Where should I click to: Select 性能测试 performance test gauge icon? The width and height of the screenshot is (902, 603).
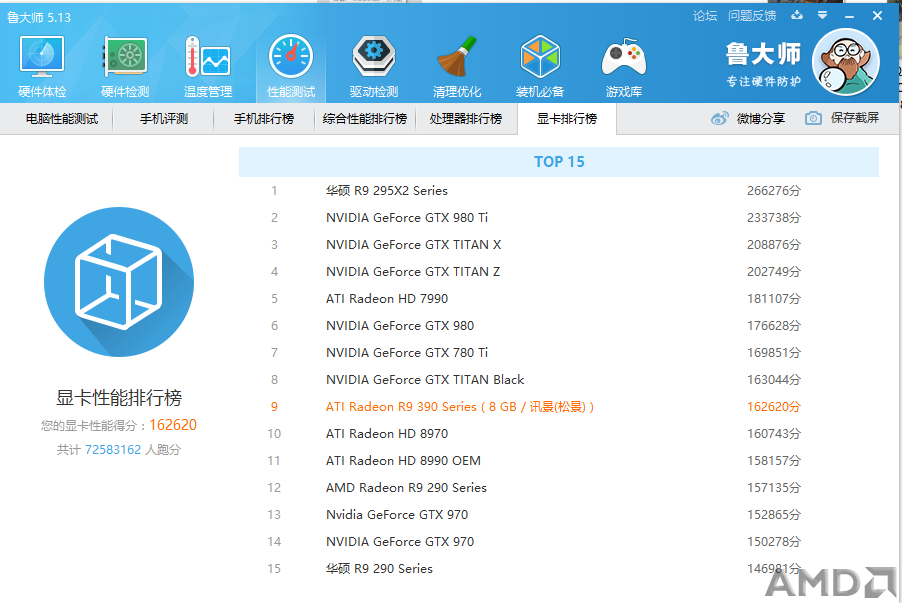(x=291, y=56)
